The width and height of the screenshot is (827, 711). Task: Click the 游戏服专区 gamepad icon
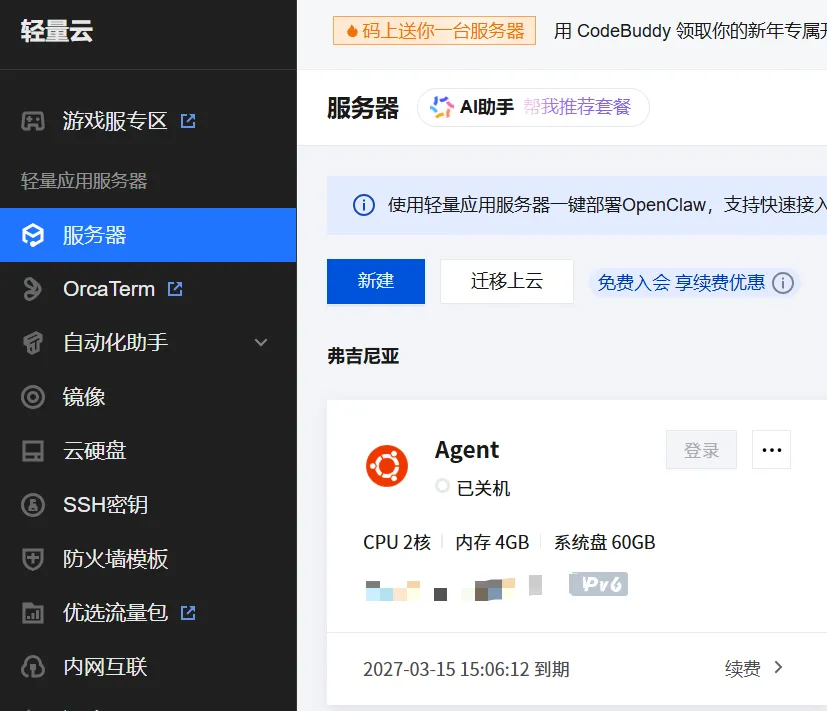[x=33, y=121]
